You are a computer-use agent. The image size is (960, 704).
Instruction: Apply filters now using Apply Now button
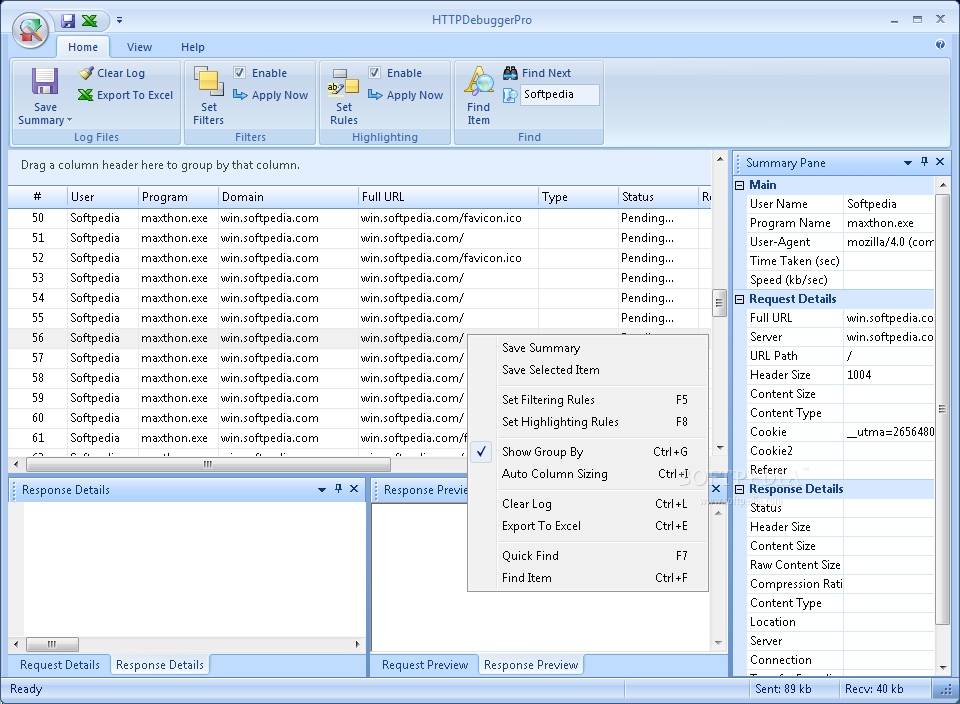271,95
